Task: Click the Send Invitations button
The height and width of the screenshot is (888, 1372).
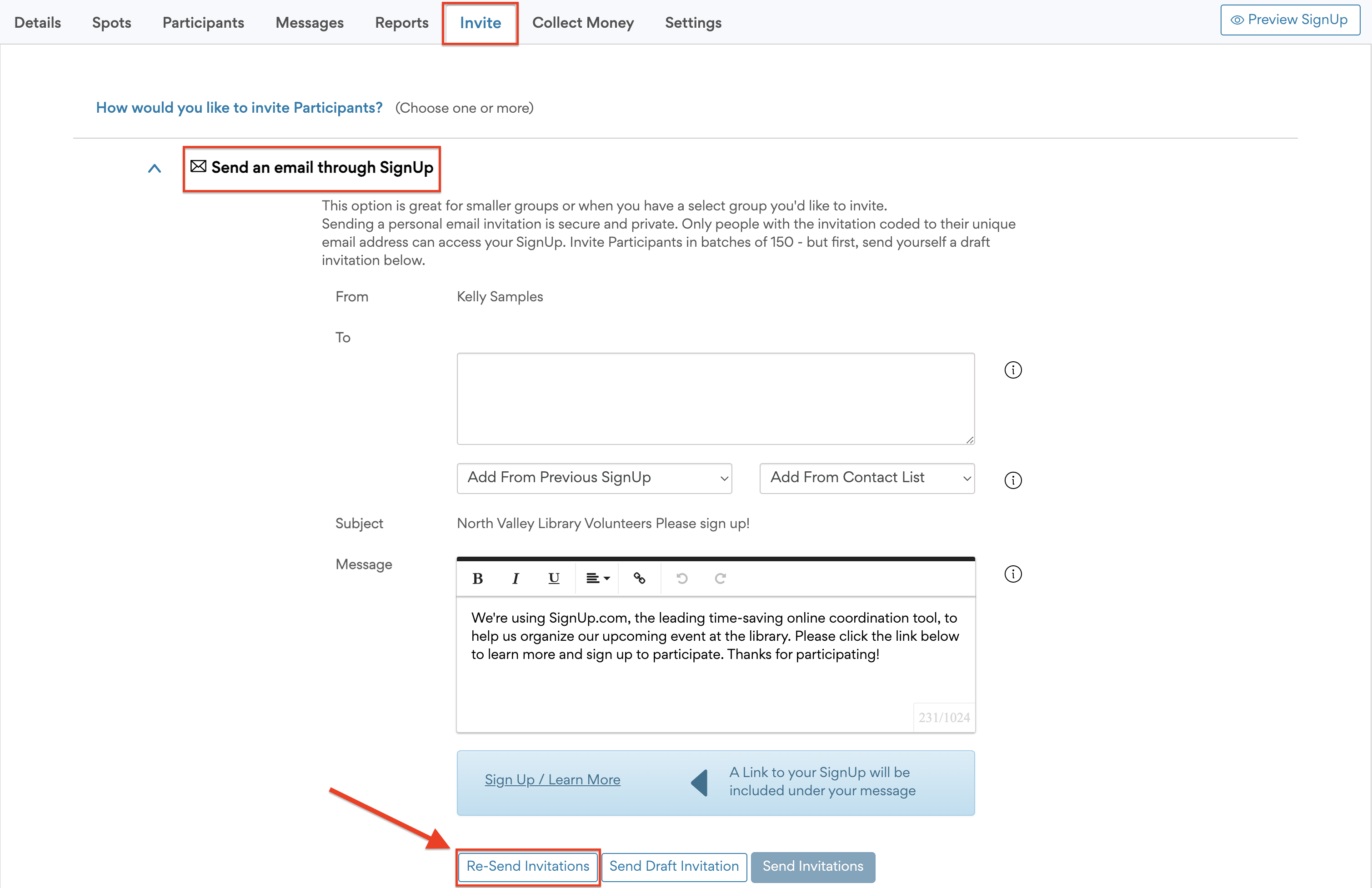Action: tap(813, 866)
